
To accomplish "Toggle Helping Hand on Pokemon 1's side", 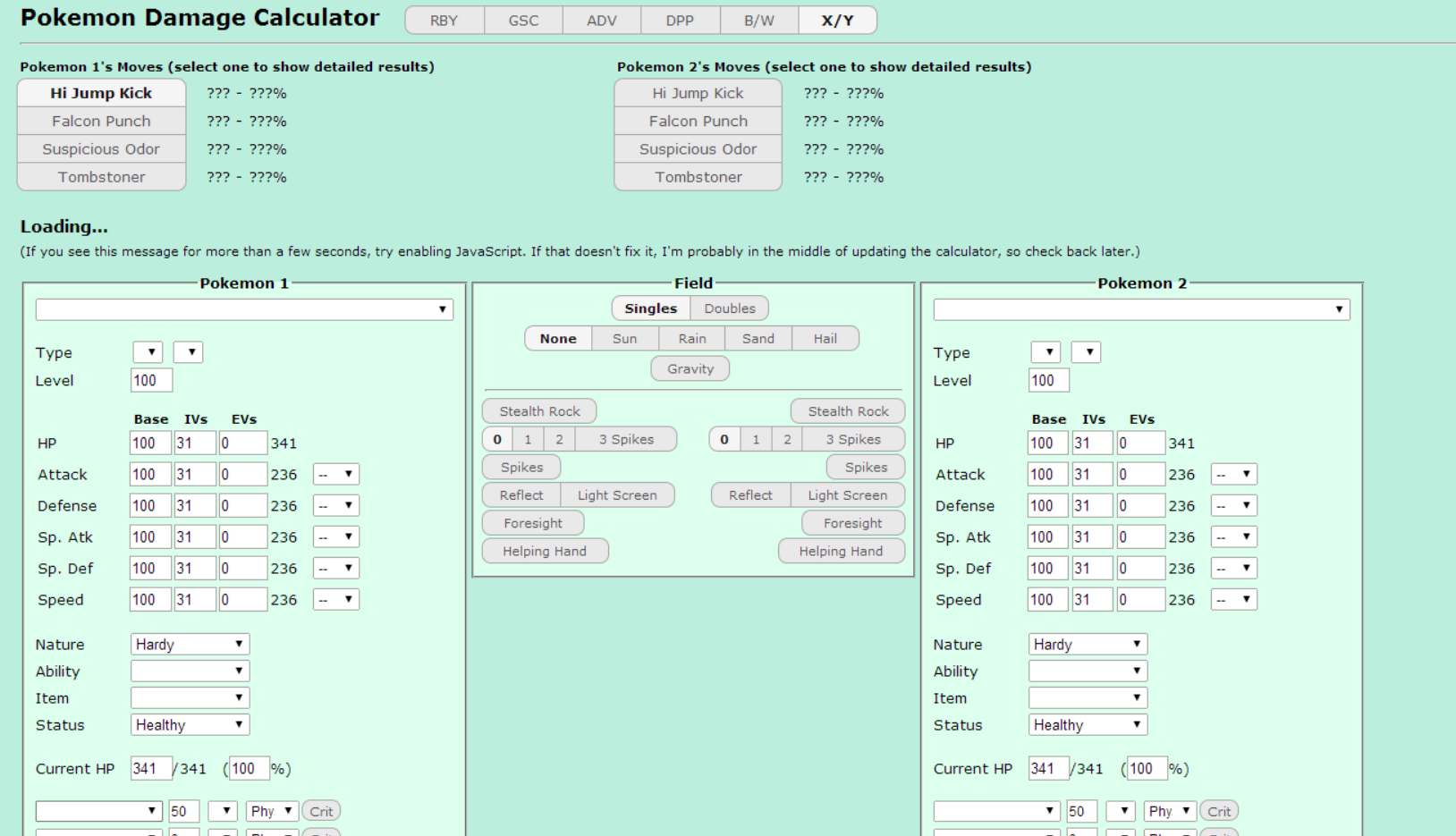I will [545, 552].
